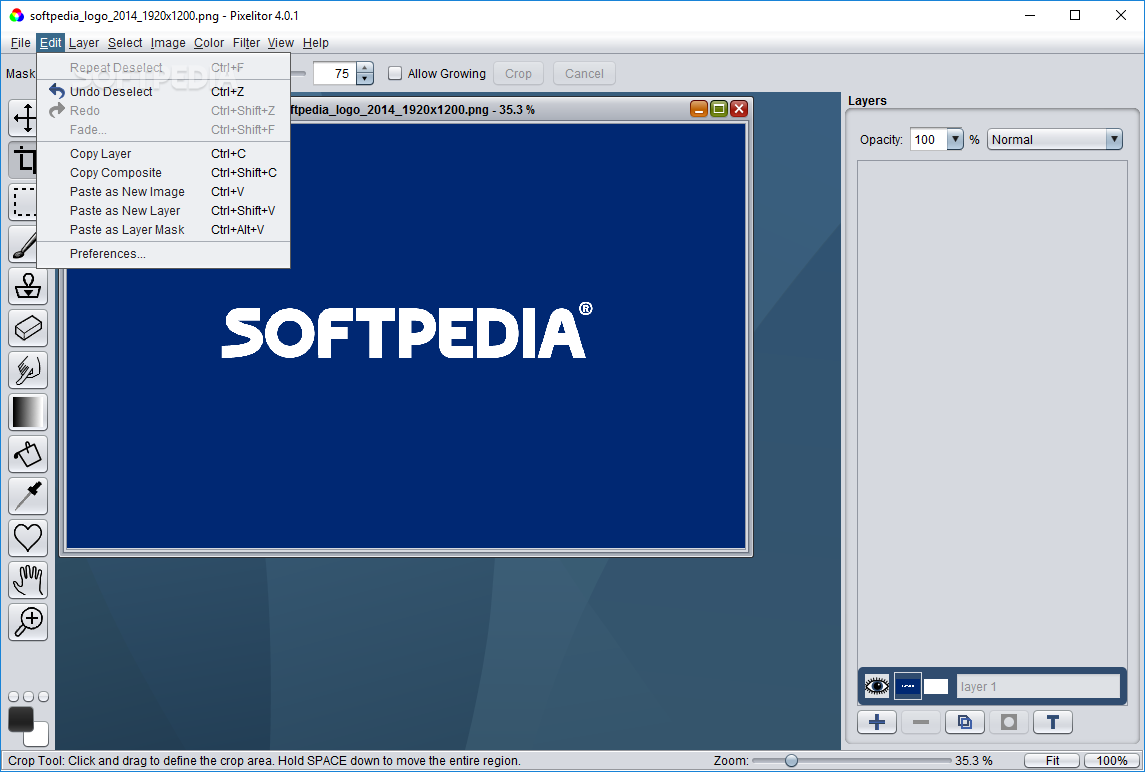
Task: Select the Move tool
Action: tap(27, 118)
